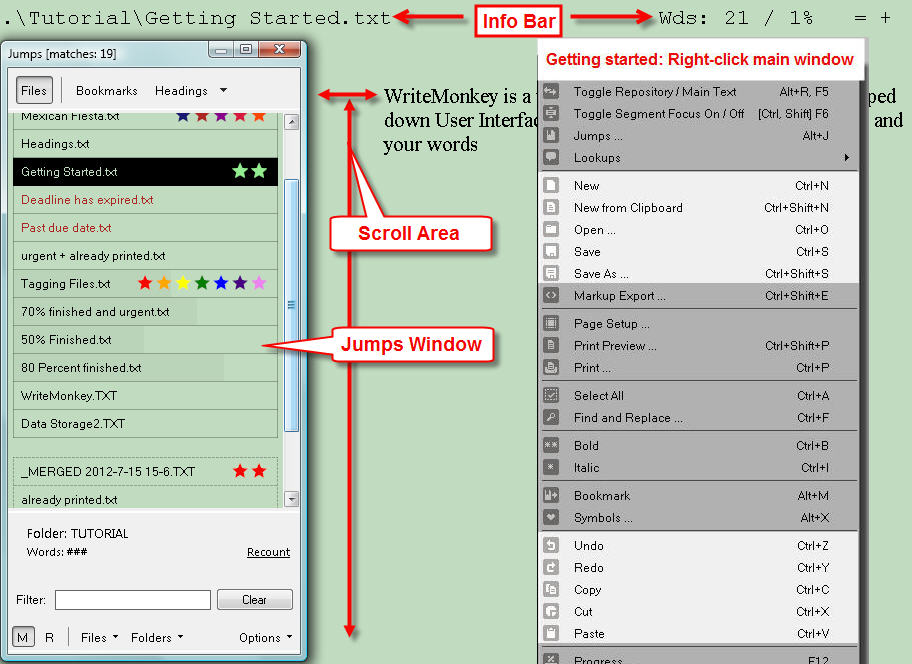Click the Bold icon in menu
This screenshot has width=912, height=664.
(x=551, y=445)
